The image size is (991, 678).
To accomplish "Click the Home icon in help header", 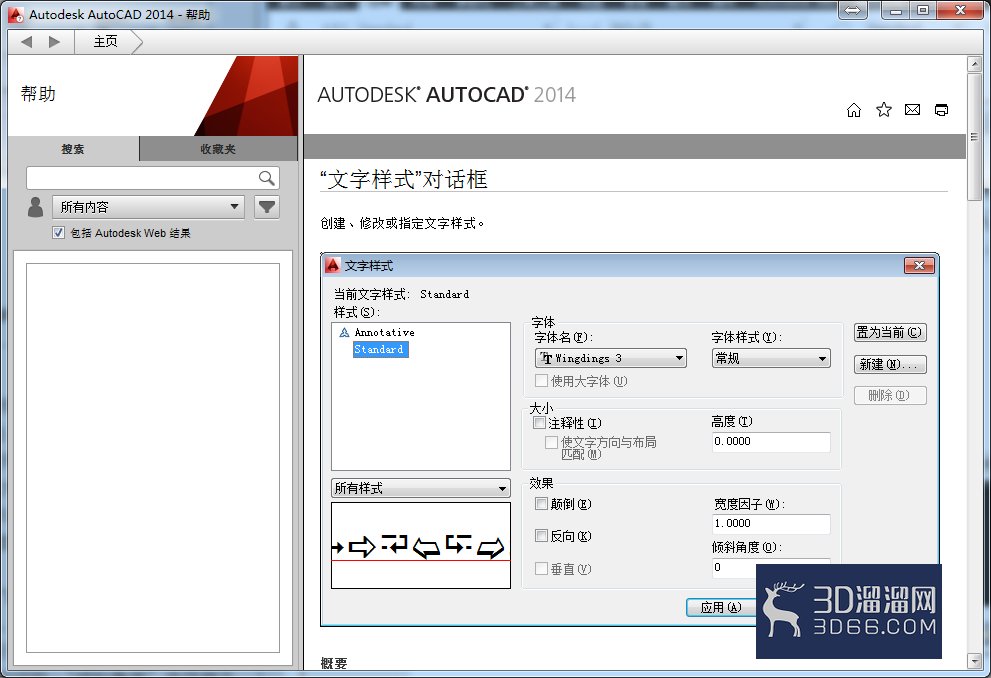I will (854, 110).
